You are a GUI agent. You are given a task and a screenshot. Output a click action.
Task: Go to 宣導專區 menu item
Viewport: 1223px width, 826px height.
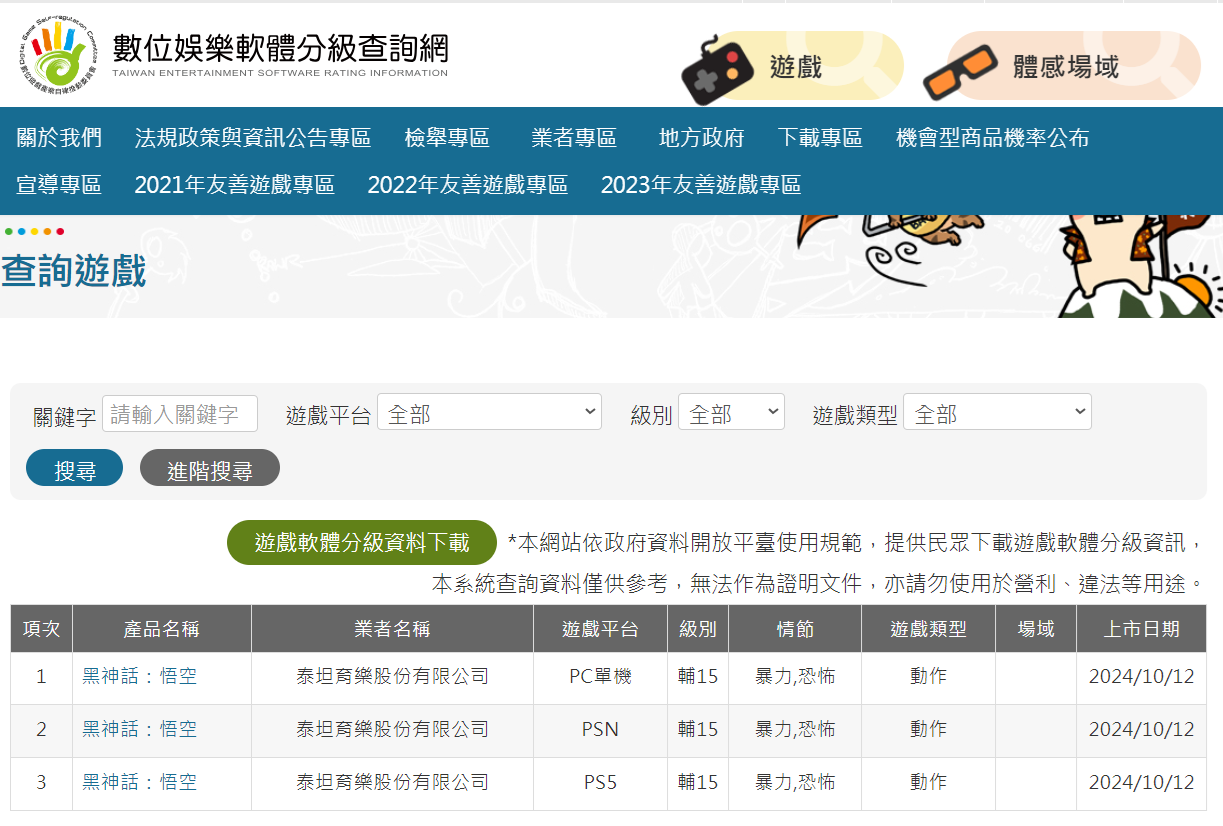[59, 185]
